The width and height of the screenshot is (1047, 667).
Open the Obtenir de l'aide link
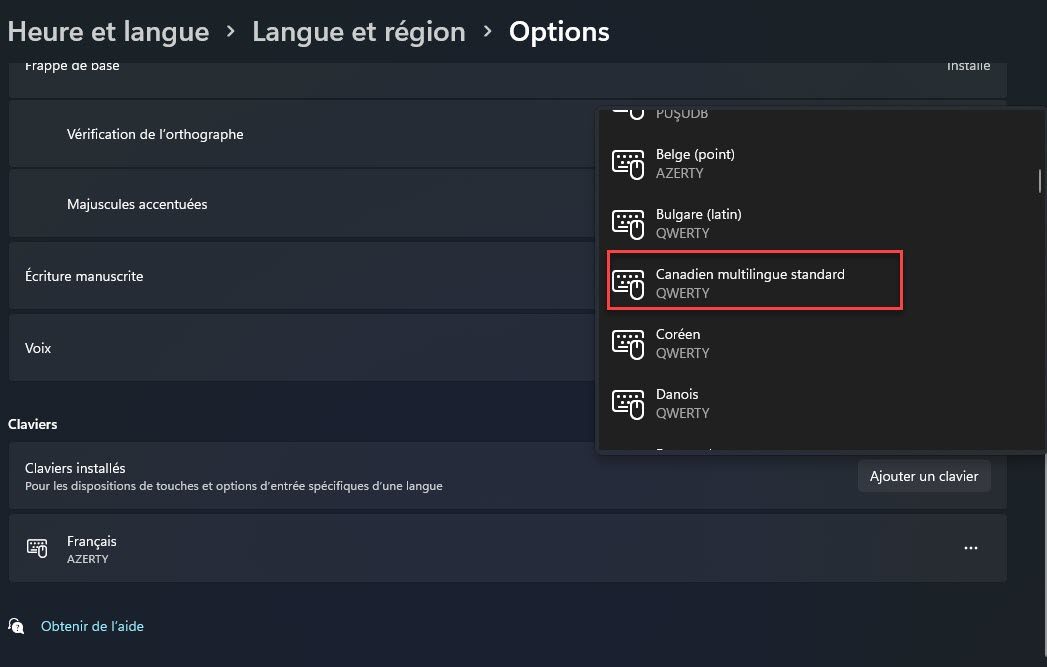coord(92,626)
